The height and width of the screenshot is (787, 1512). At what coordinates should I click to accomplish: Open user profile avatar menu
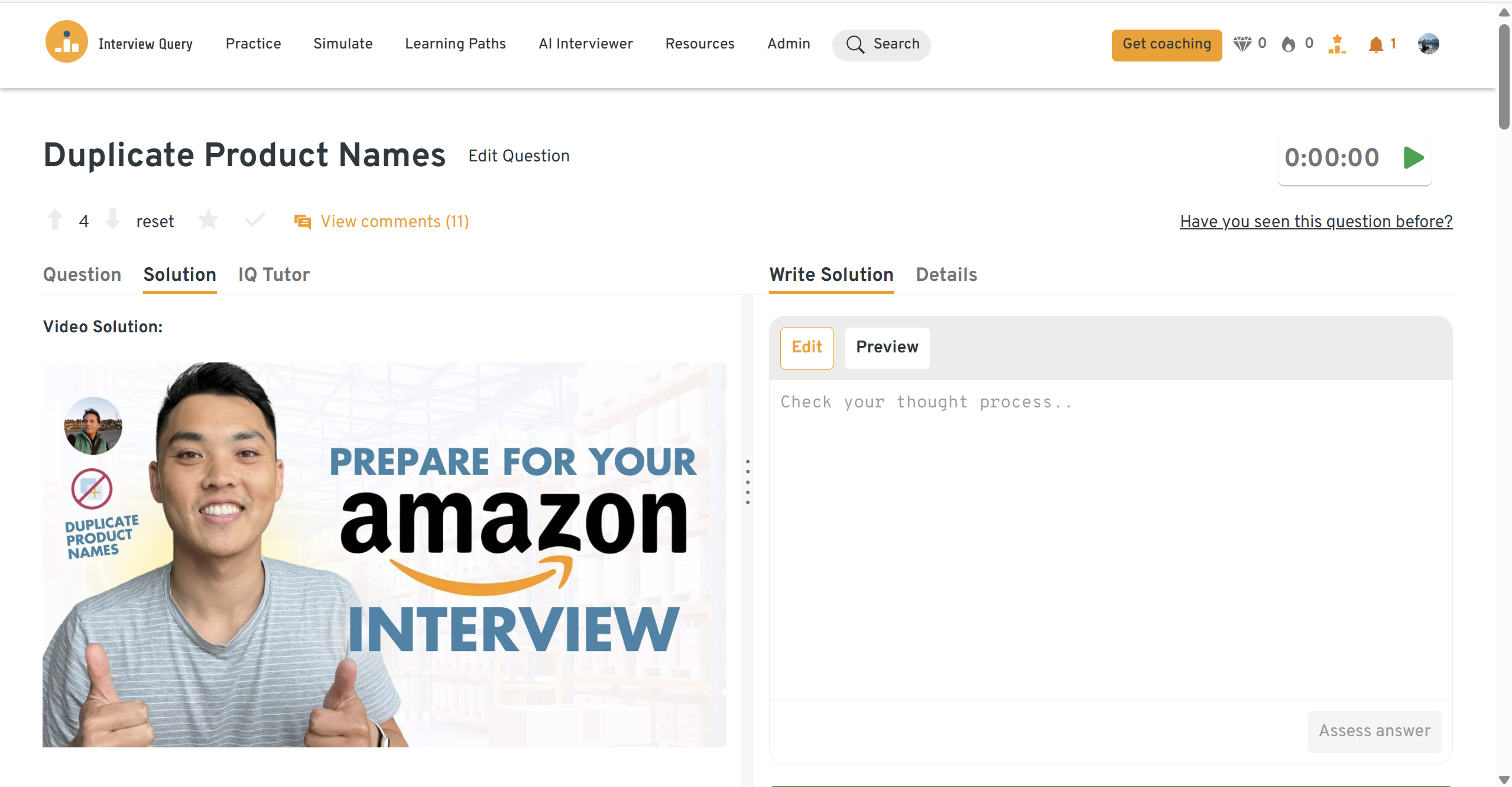[1428, 44]
